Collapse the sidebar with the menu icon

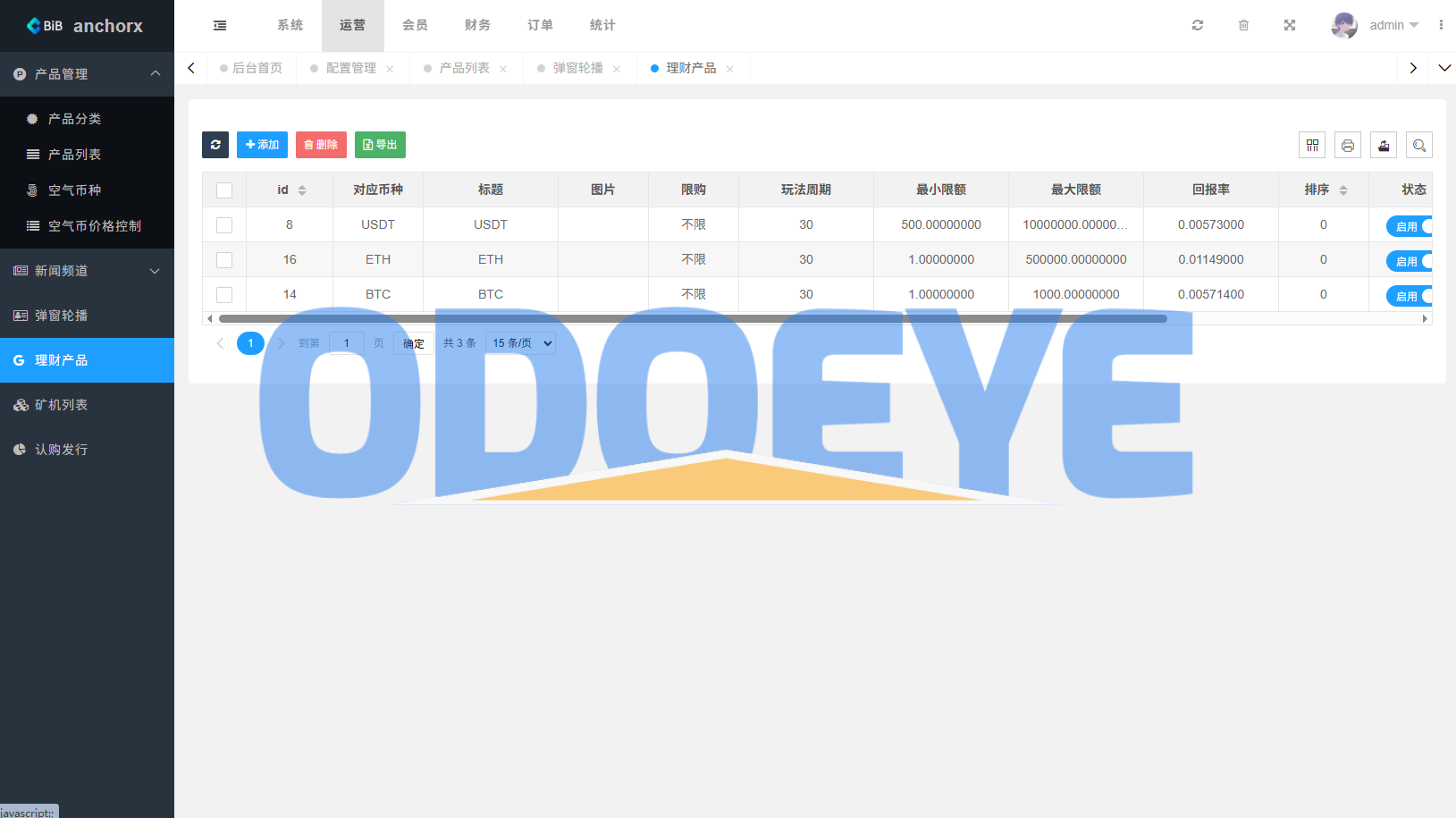tap(220, 25)
